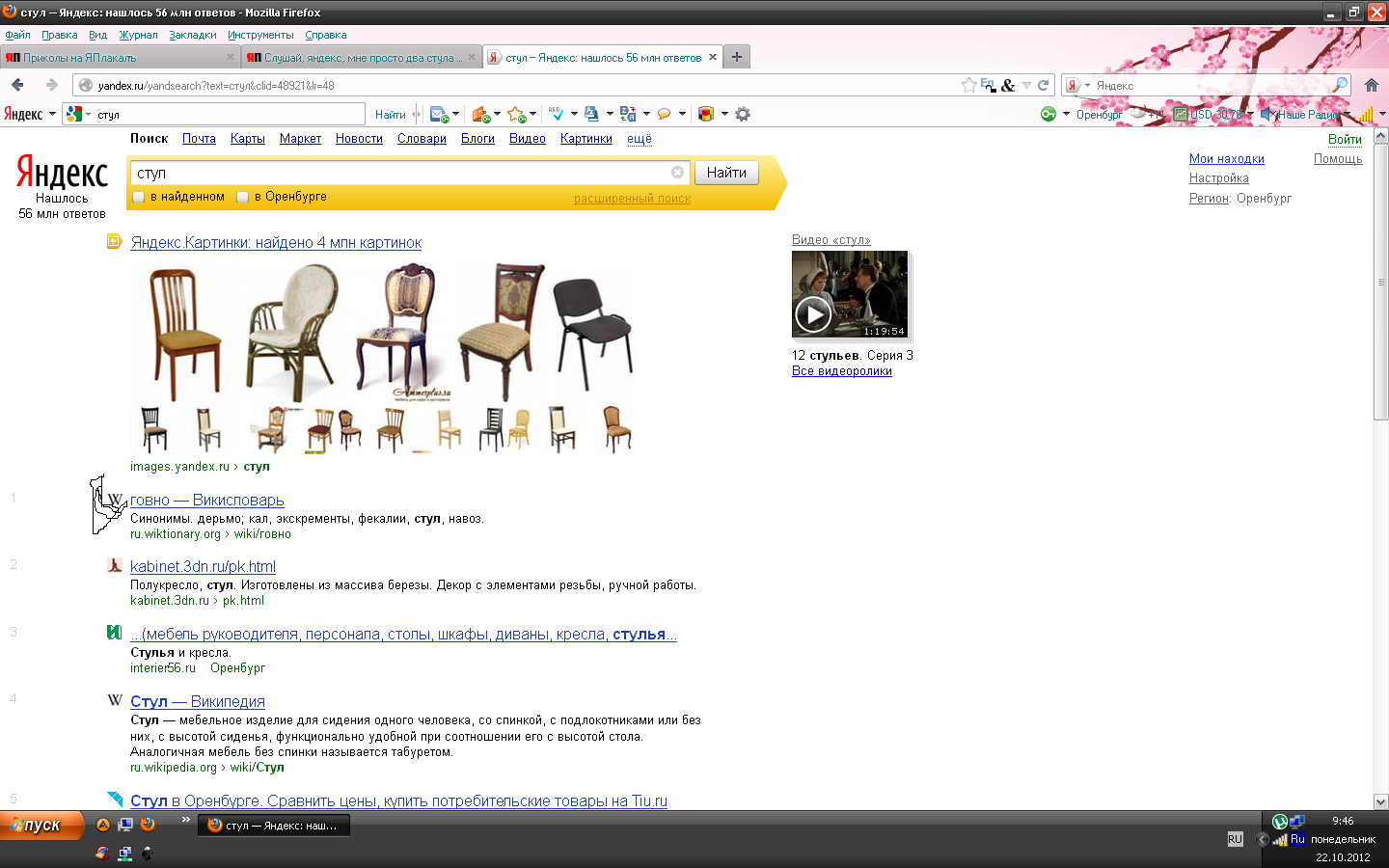
Task: Click the browser back arrow button
Action: [x=18, y=85]
